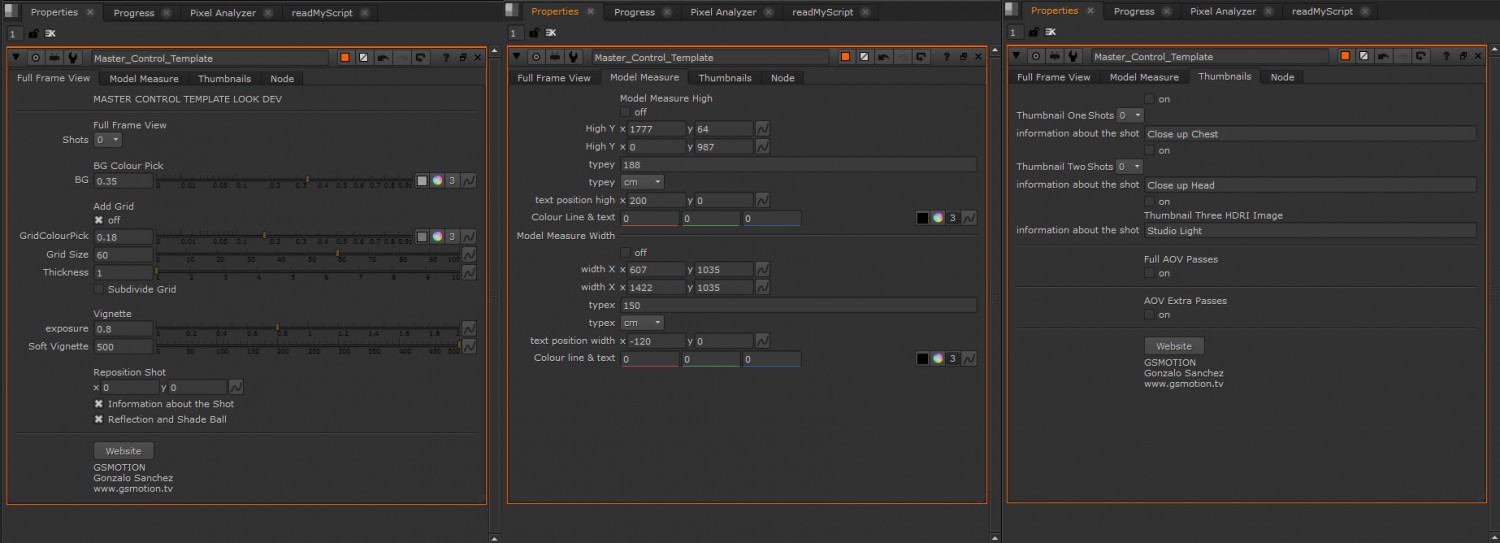
Task: Click the animation icon on the width X 607 row
Action: [762, 270]
